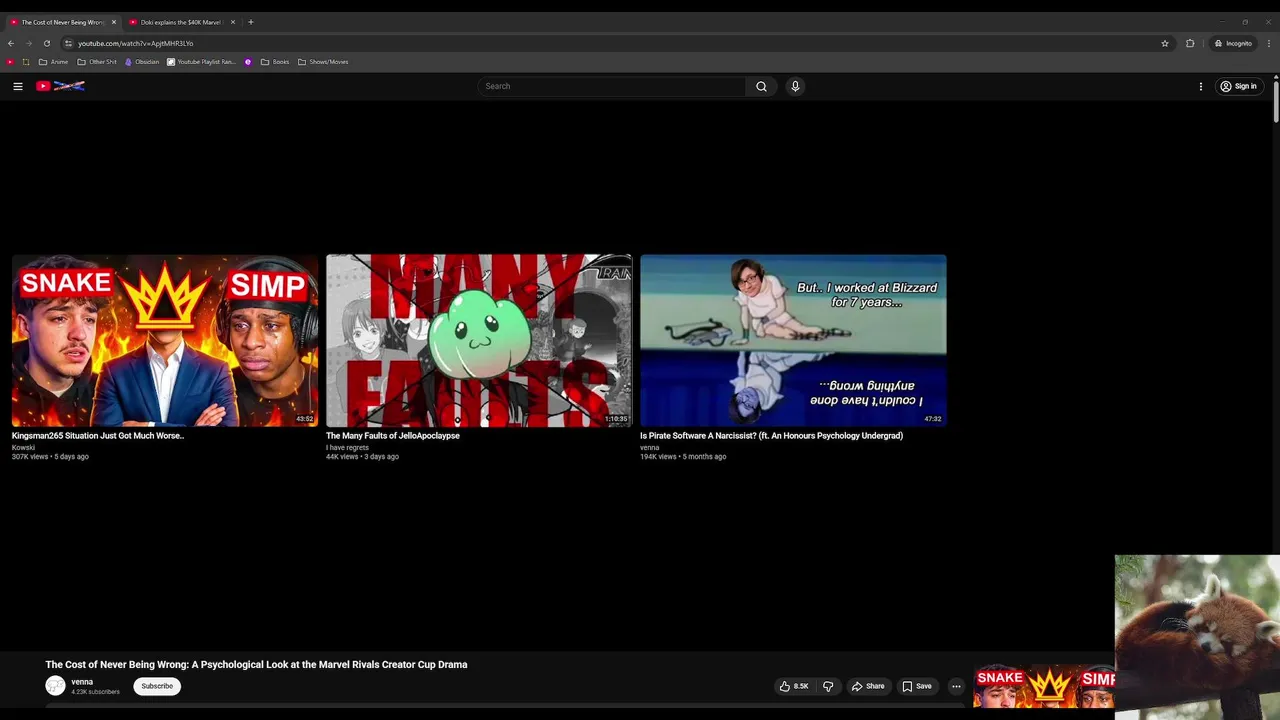1280x720 pixels.
Task: Open the Pirate Software Narcissist video thumbnail
Action: tap(793, 340)
